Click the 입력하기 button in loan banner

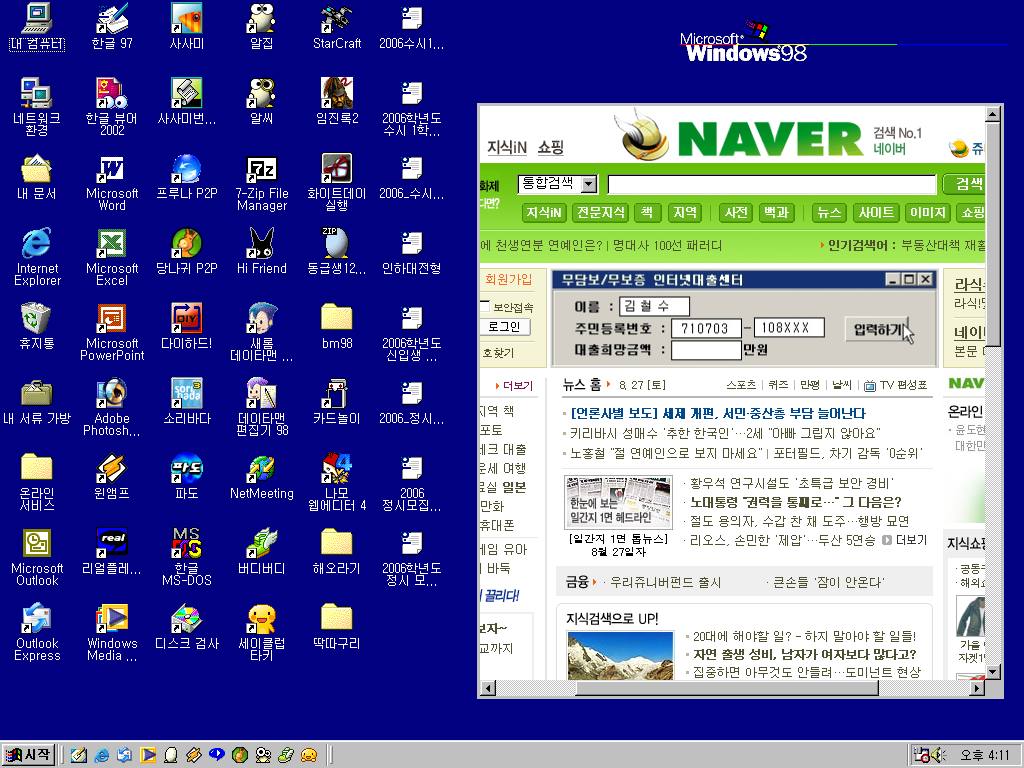tap(878, 330)
